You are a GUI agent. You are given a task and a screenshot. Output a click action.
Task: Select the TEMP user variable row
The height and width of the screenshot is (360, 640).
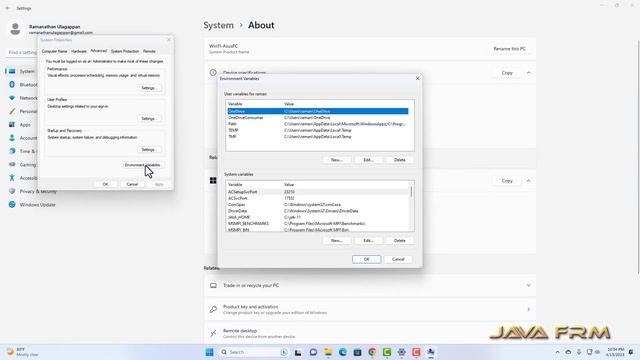(x=318, y=130)
